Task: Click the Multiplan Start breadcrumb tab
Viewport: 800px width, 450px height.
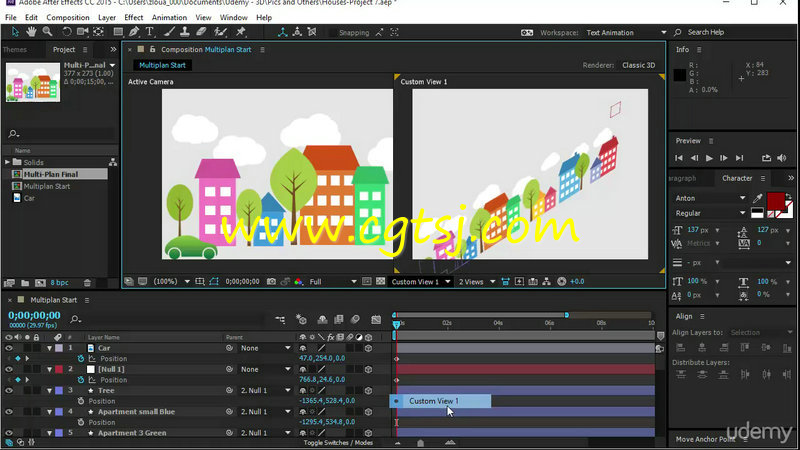Action: pos(162,65)
